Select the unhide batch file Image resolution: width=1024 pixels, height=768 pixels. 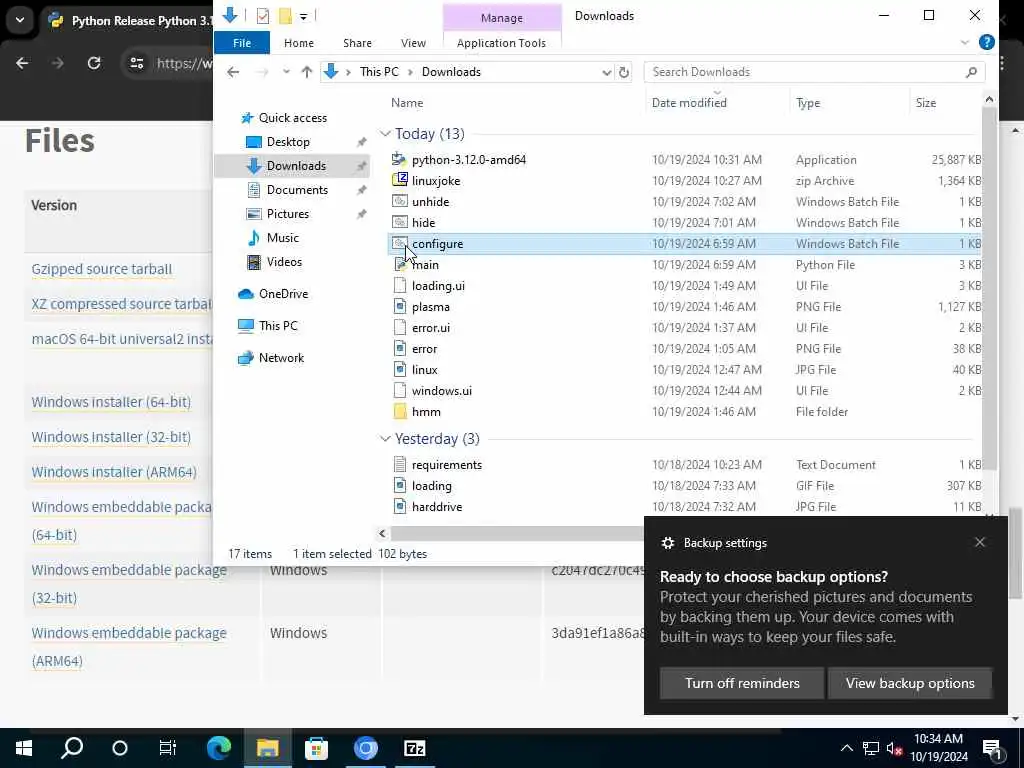[x=430, y=202]
